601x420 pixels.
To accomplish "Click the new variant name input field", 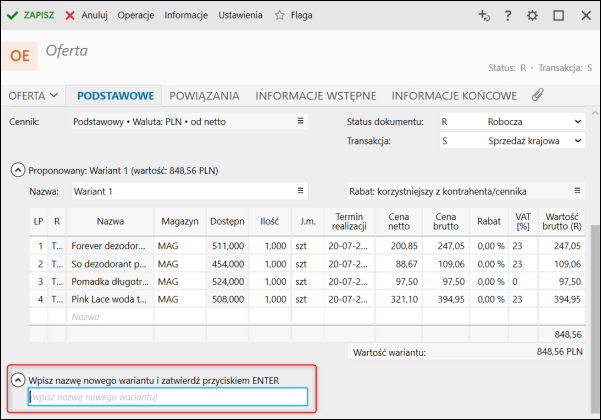I will point(166,397).
